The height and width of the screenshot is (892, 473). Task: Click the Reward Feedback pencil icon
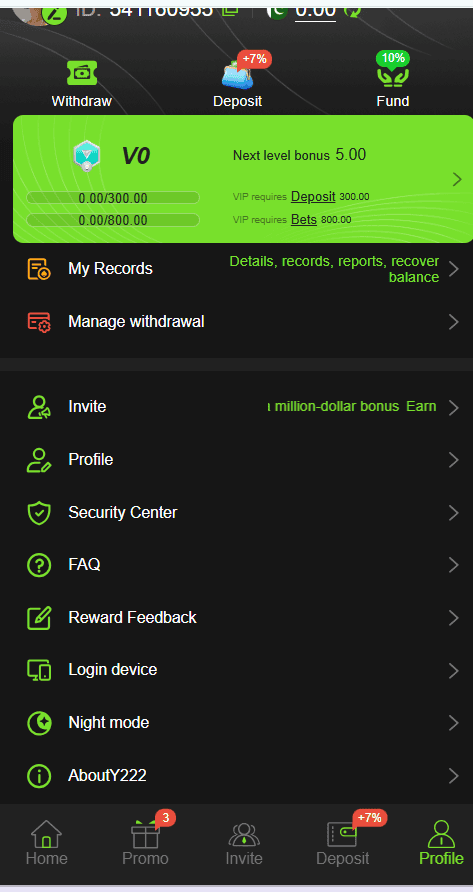pyautogui.click(x=39, y=618)
